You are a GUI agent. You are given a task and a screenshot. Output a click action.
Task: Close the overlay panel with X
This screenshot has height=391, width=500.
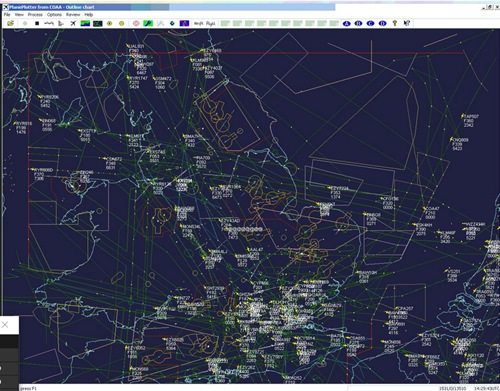click(x=5, y=324)
